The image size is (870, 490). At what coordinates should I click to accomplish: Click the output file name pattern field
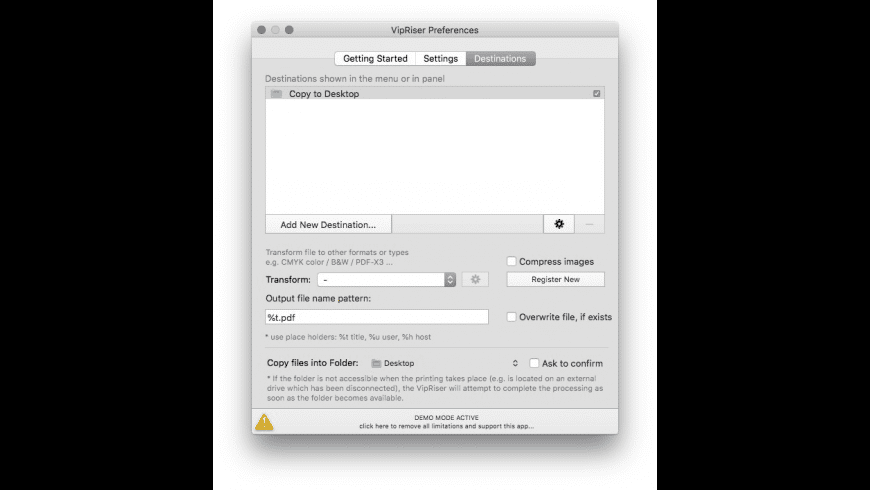[377, 317]
